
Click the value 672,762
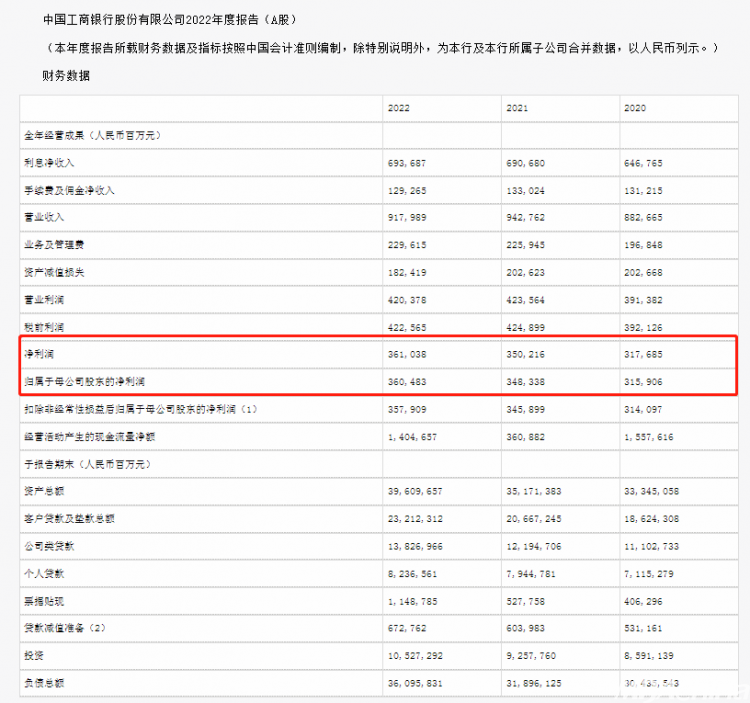[x=407, y=628]
